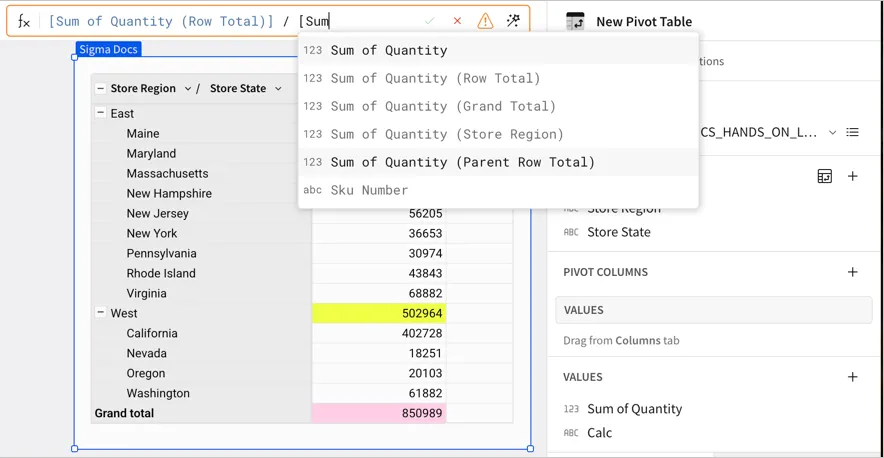Click the orange warning triangle icon

[485, 21]
